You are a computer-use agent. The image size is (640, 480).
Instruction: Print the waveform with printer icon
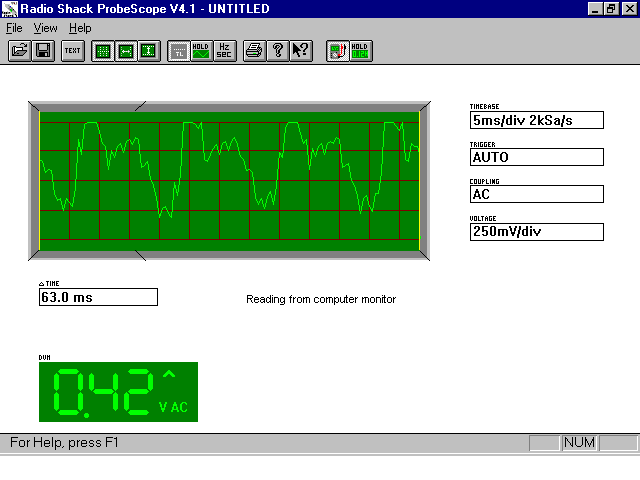click(x=255, y=51)
